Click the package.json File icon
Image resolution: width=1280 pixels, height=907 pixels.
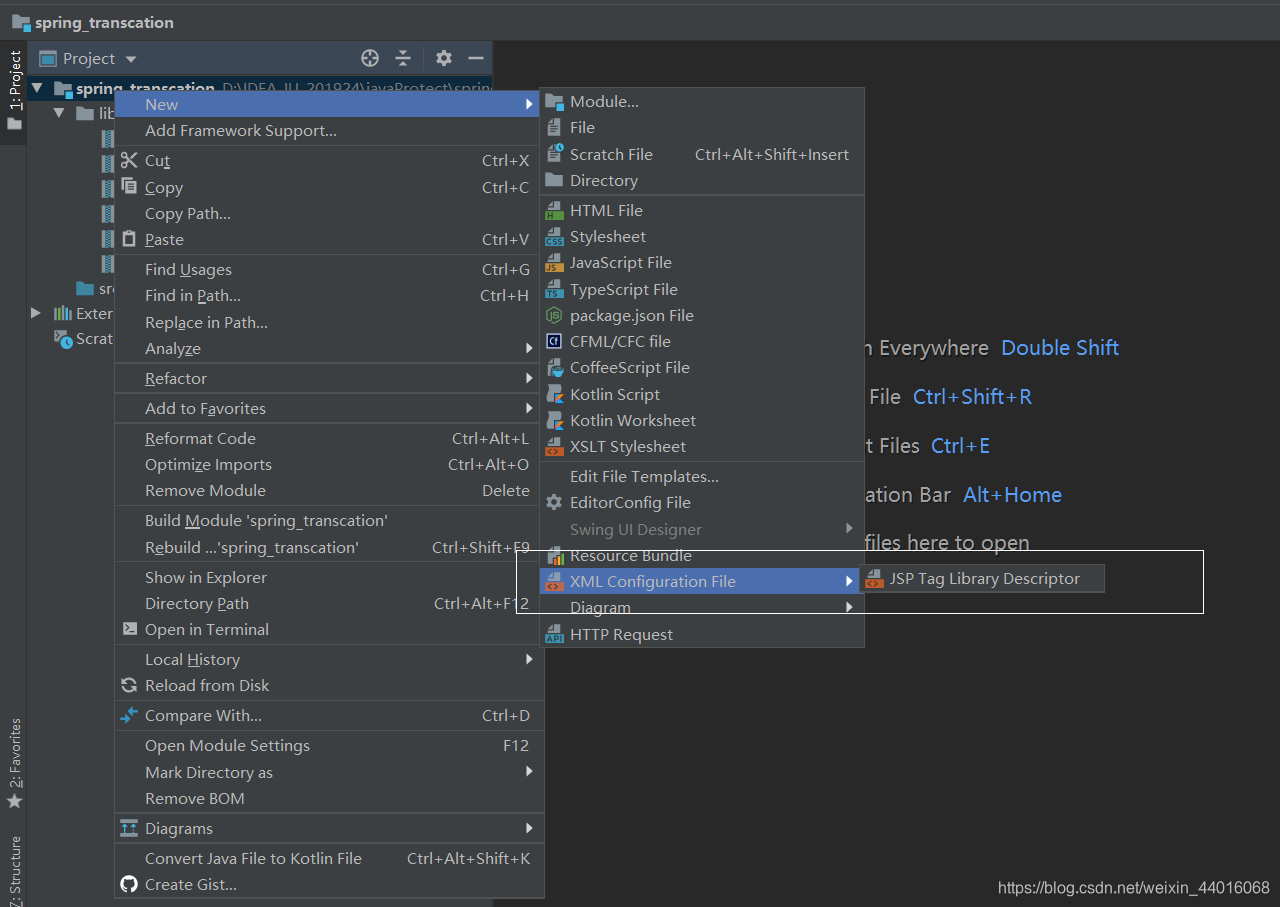point(554,315)
